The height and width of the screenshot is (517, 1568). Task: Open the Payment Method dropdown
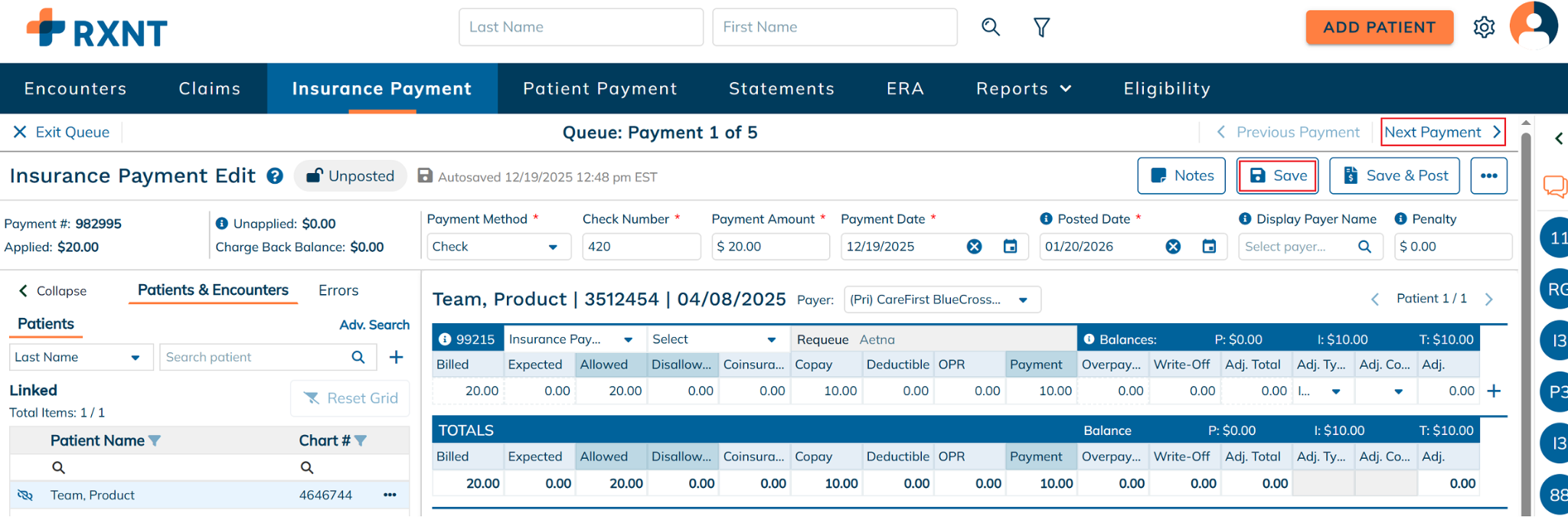498,247
